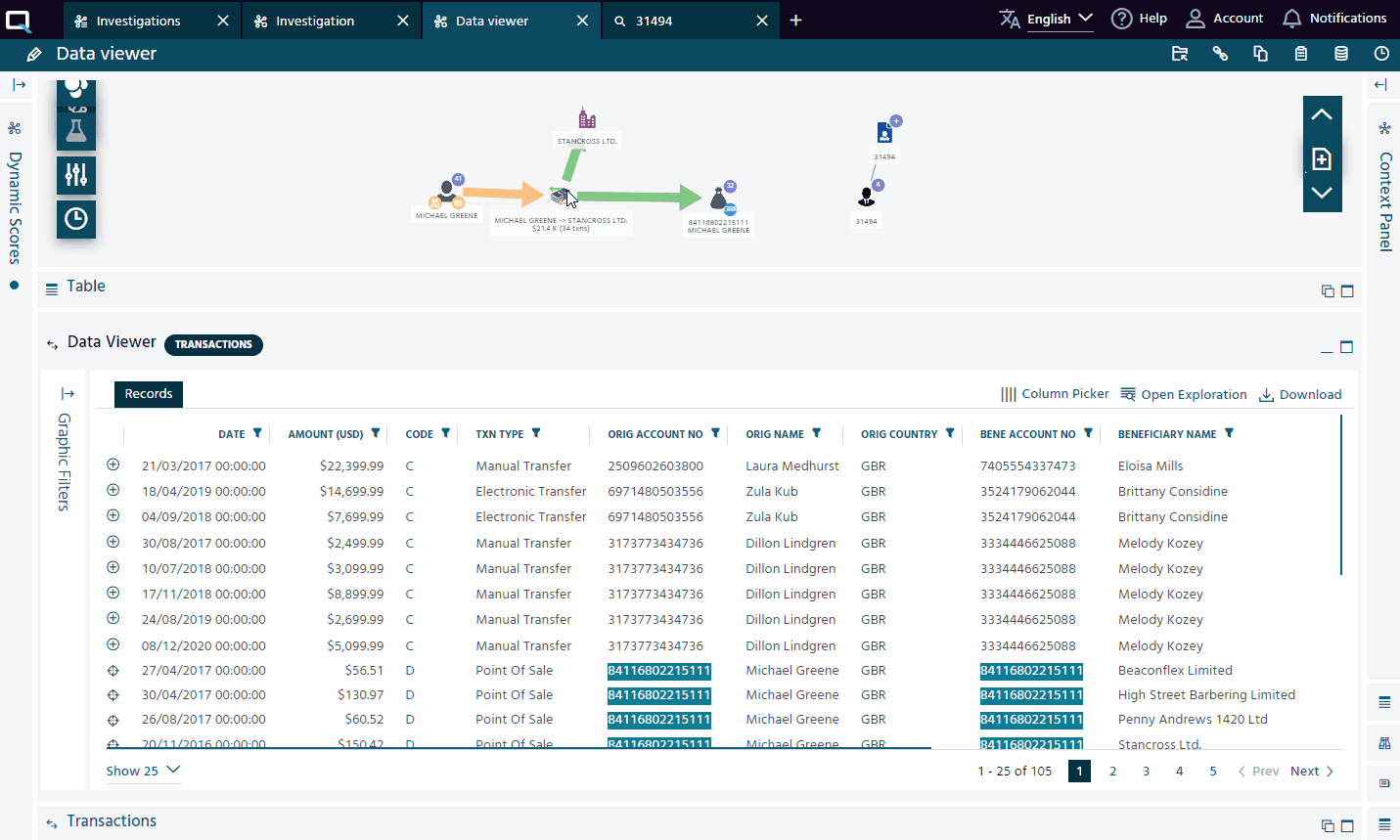This screenshot has height=840, width=1400.
Task: Switch to the Investigations tab
Action: coord(137,20)
